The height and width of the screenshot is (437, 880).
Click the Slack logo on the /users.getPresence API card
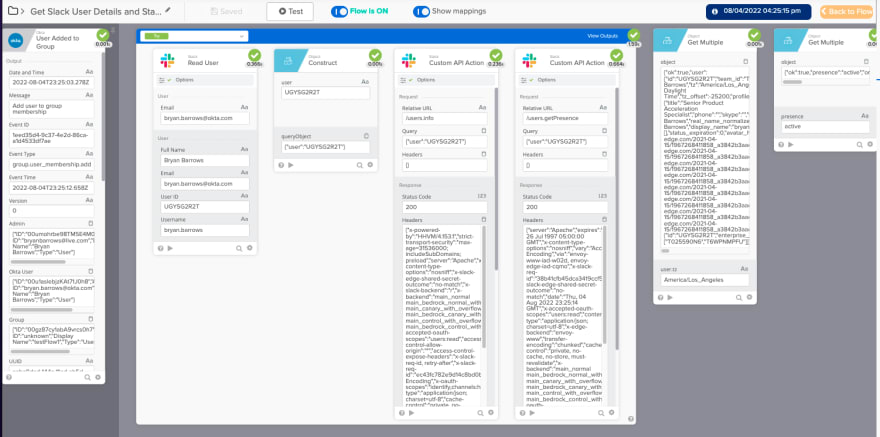click(x=529, y=60)
